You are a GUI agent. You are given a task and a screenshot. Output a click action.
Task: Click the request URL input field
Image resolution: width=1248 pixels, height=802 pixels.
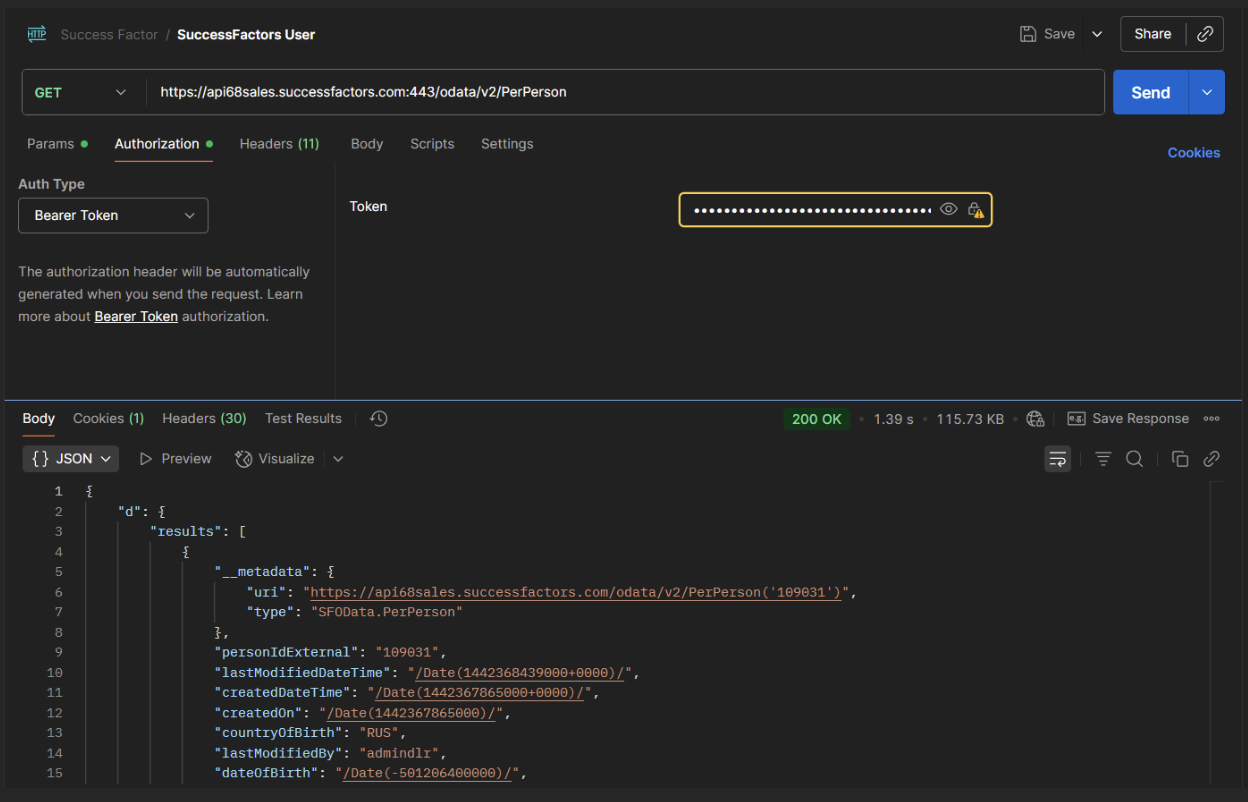625,92
